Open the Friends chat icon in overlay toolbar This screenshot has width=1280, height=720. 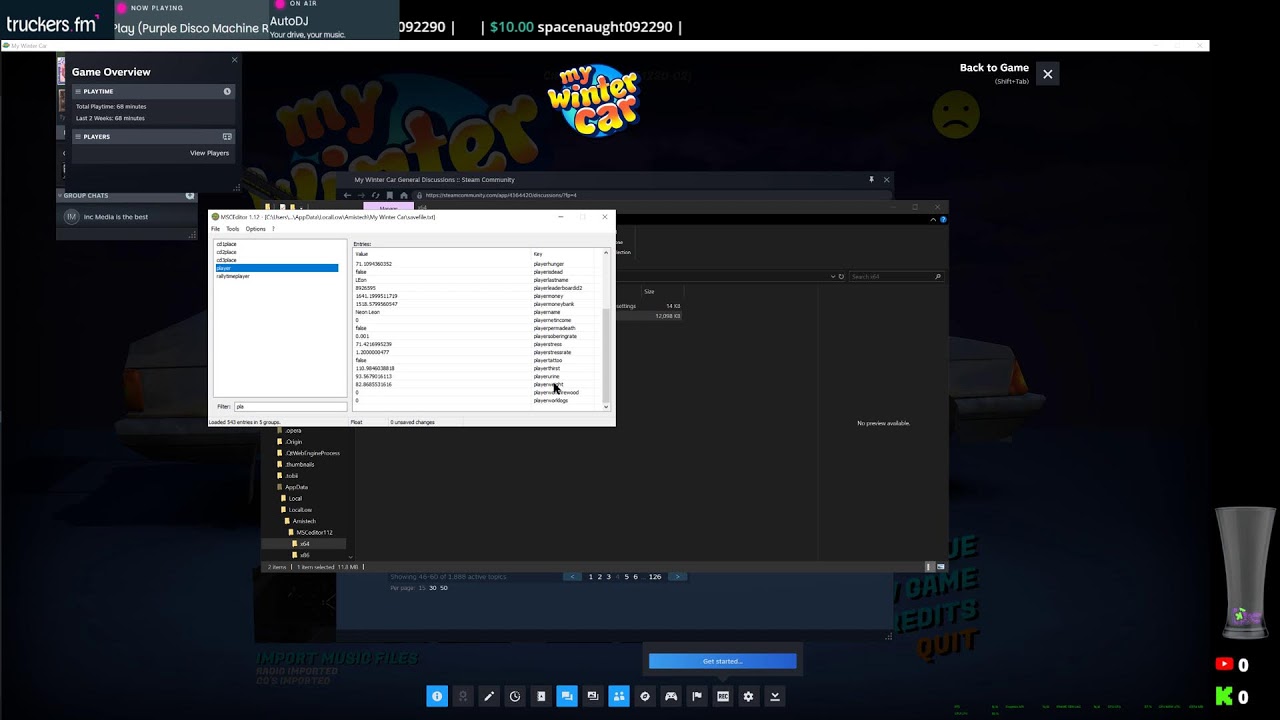pos(567,696)
